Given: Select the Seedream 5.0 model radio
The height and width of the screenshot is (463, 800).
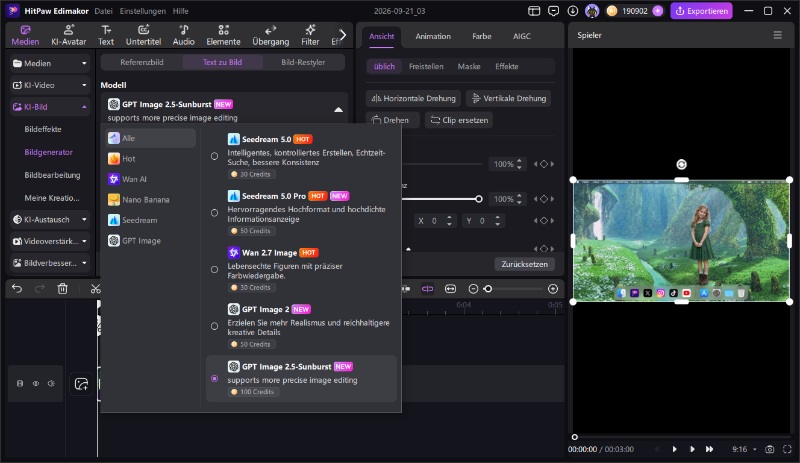Looking at the screenshot, I should coord(214,156).
